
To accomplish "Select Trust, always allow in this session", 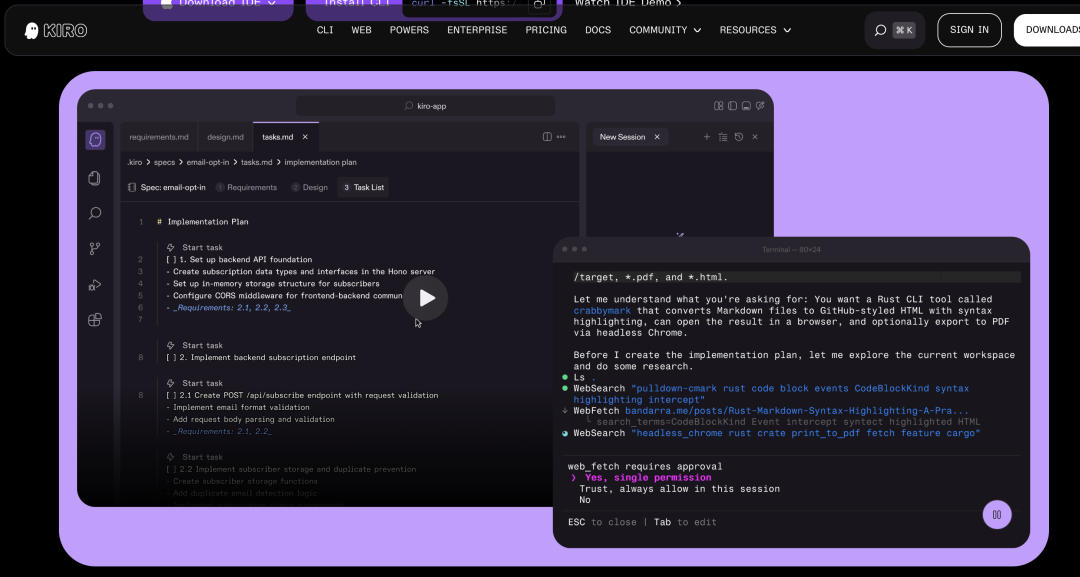I will pos(680,489).
